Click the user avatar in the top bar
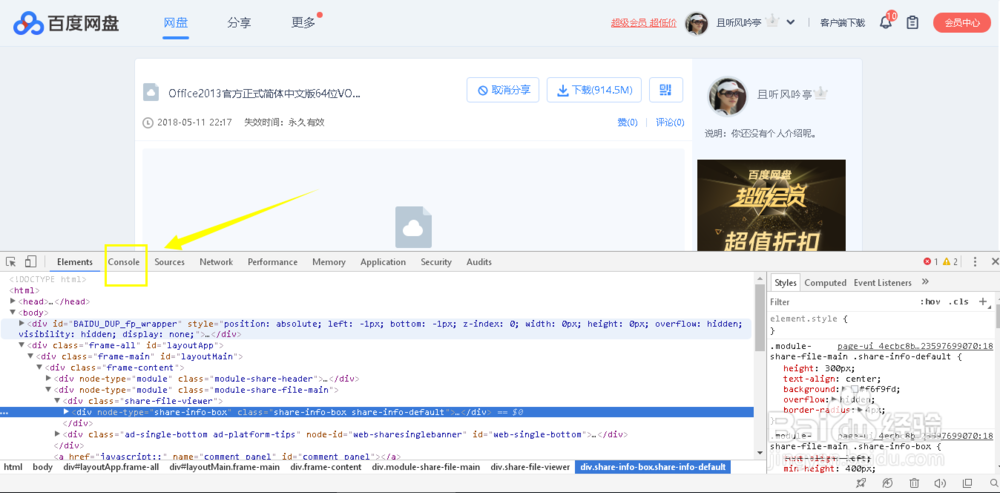The width and height of the screenshot is (1000, 493). (696, 23)
